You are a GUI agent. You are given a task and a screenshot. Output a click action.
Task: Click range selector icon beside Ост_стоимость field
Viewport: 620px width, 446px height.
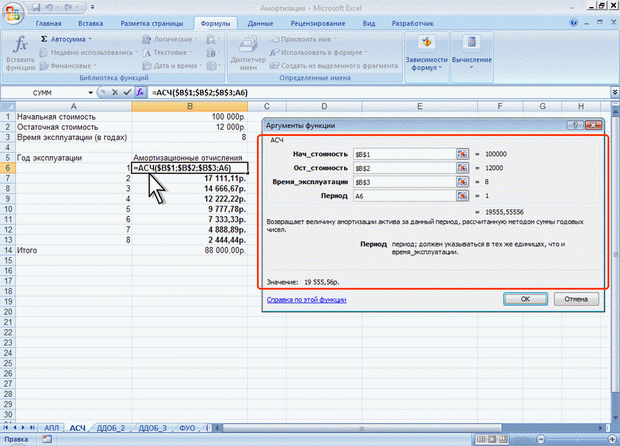coord(462,169)
